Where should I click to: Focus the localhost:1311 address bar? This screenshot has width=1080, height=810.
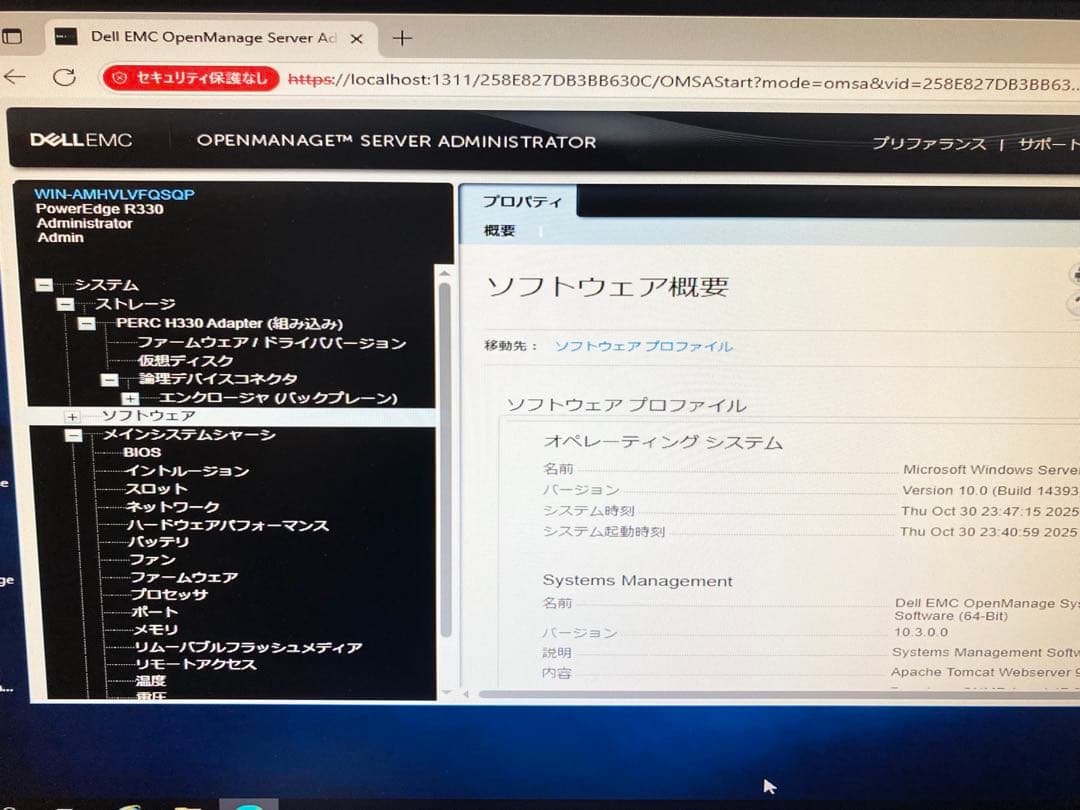(682, 83)
